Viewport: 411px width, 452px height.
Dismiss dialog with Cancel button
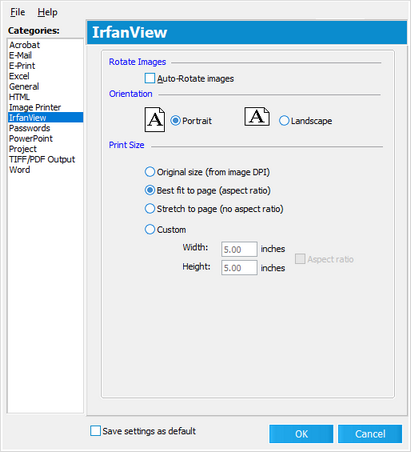[370, 434]
